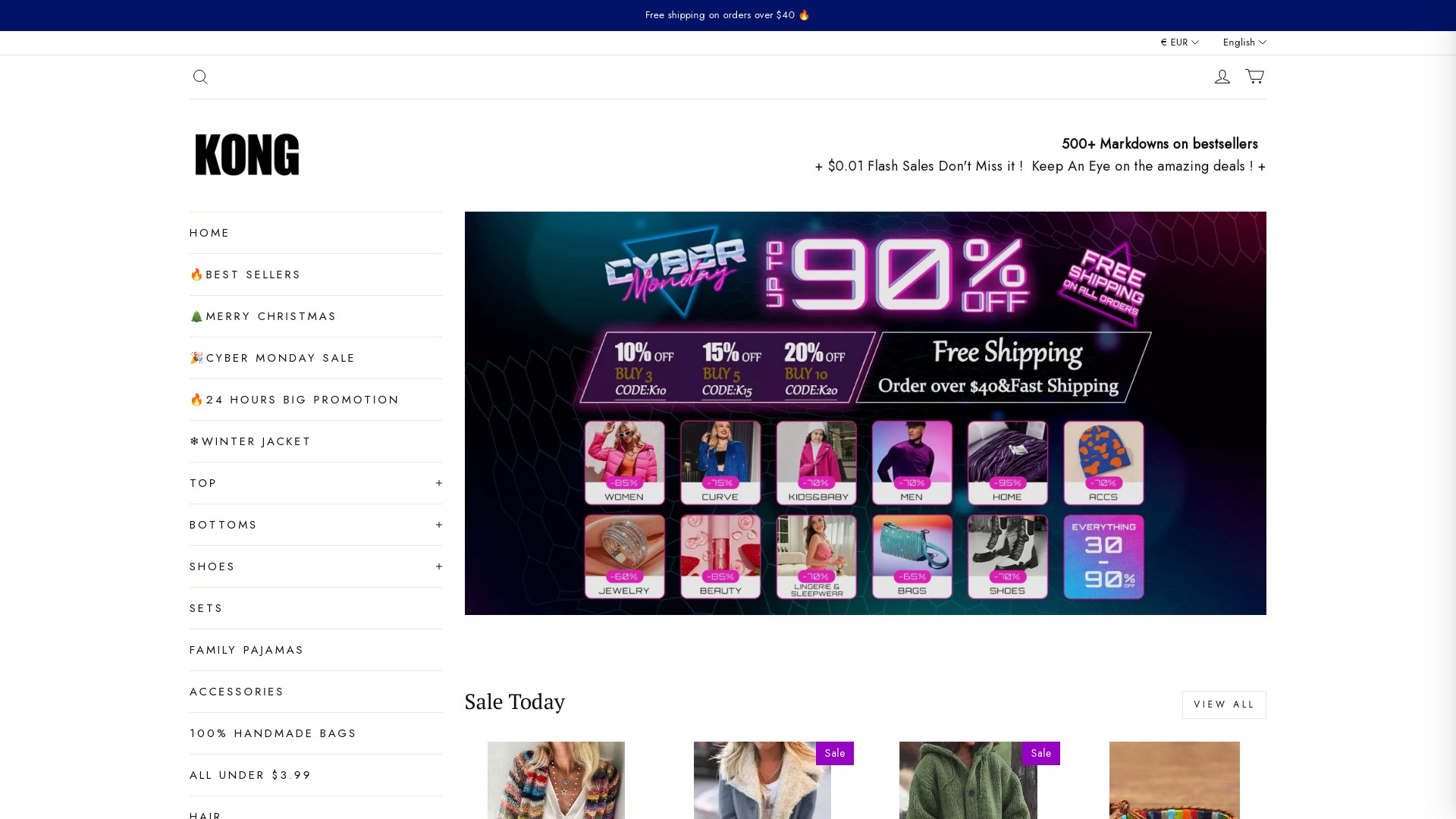Open the search magnifier icon
This screenshot has width=1456, height=819.
[200, 77]
